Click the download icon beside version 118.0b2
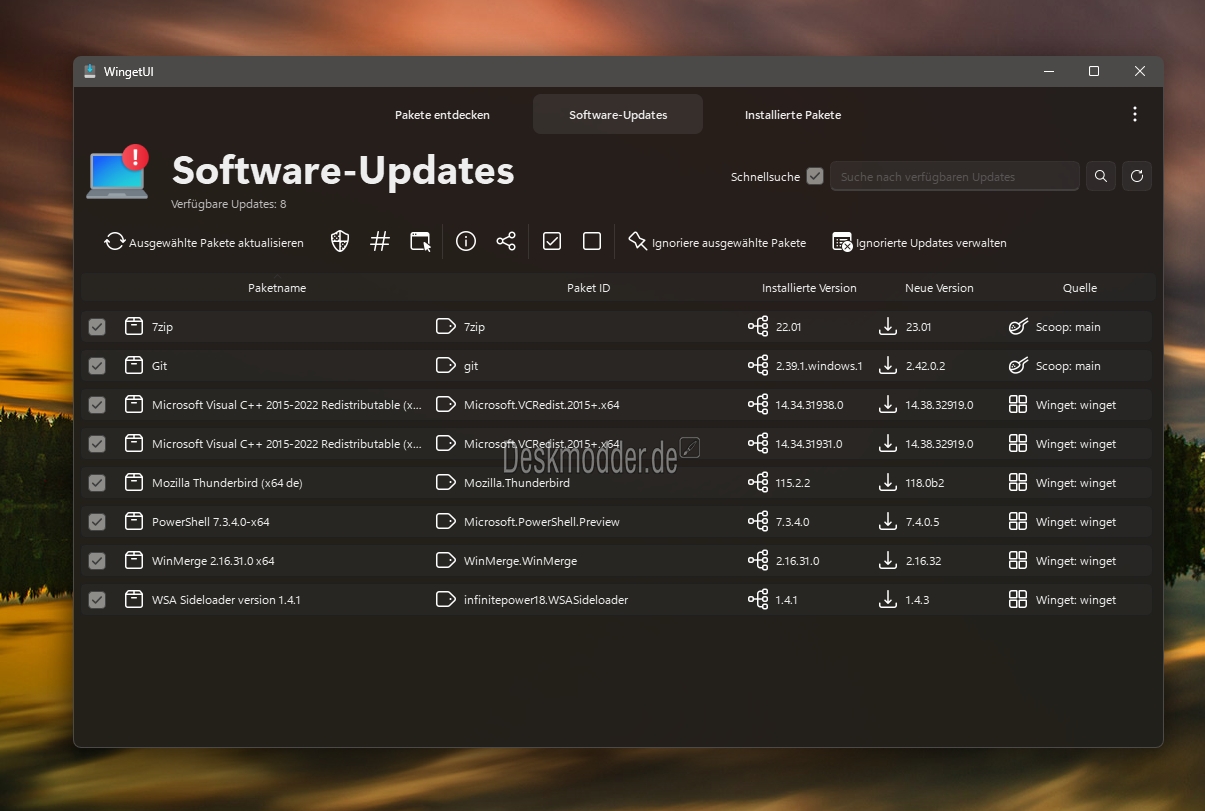Screen dimensions: 1205x811 pos(887,483)
